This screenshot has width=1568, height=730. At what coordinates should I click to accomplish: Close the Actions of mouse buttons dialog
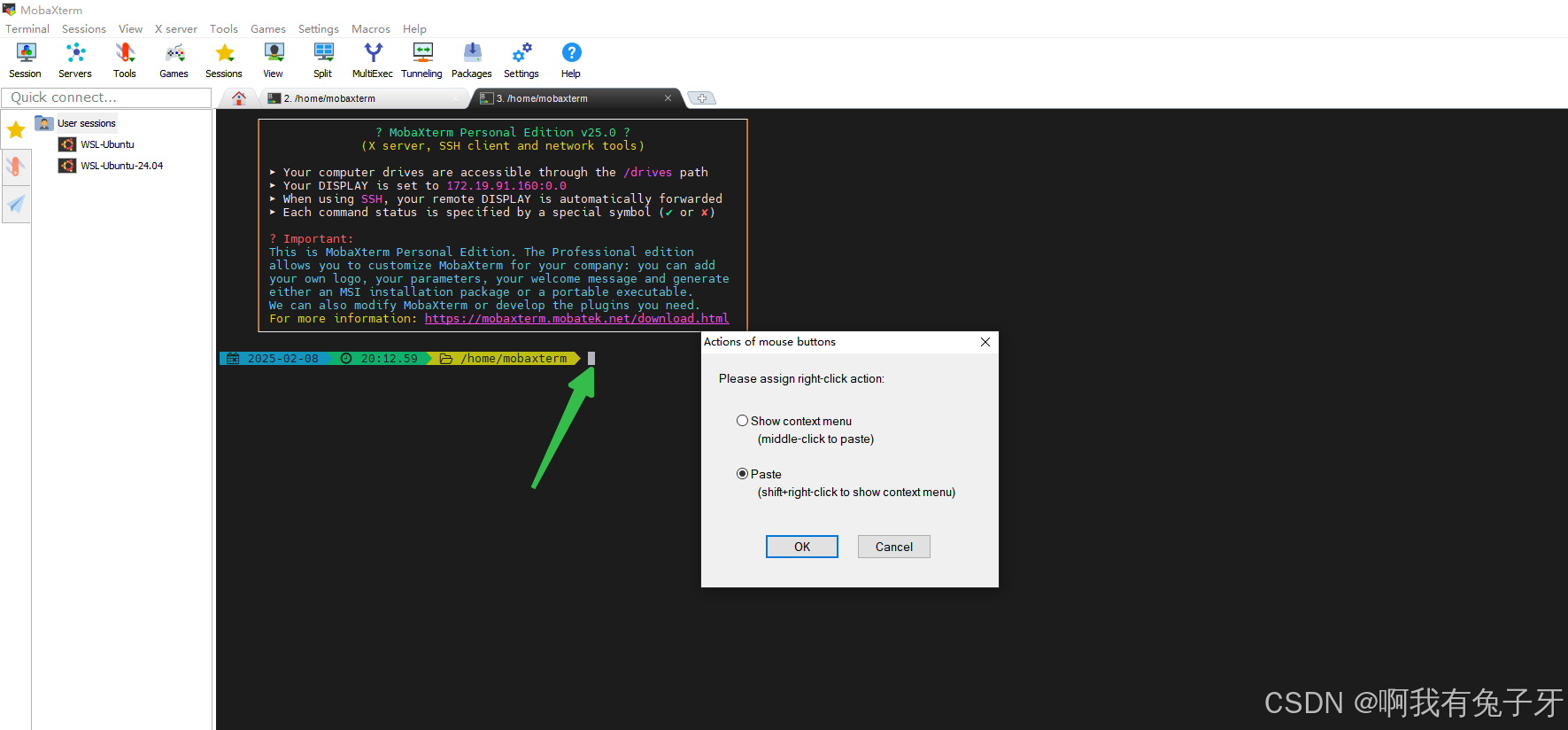pyautogui.click(x=985, y=342)
